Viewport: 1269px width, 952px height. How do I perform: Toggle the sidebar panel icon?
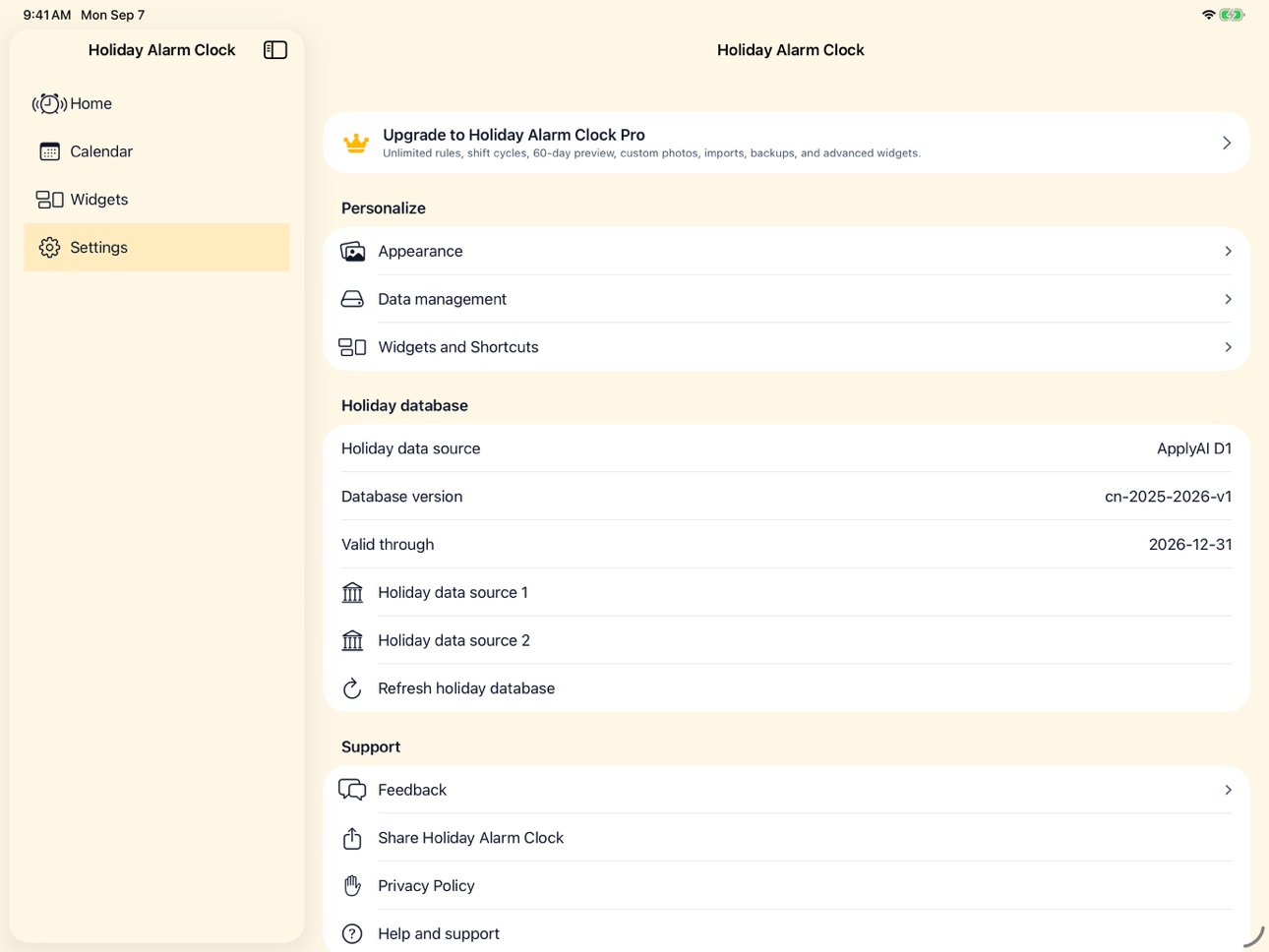coord(275,50)
